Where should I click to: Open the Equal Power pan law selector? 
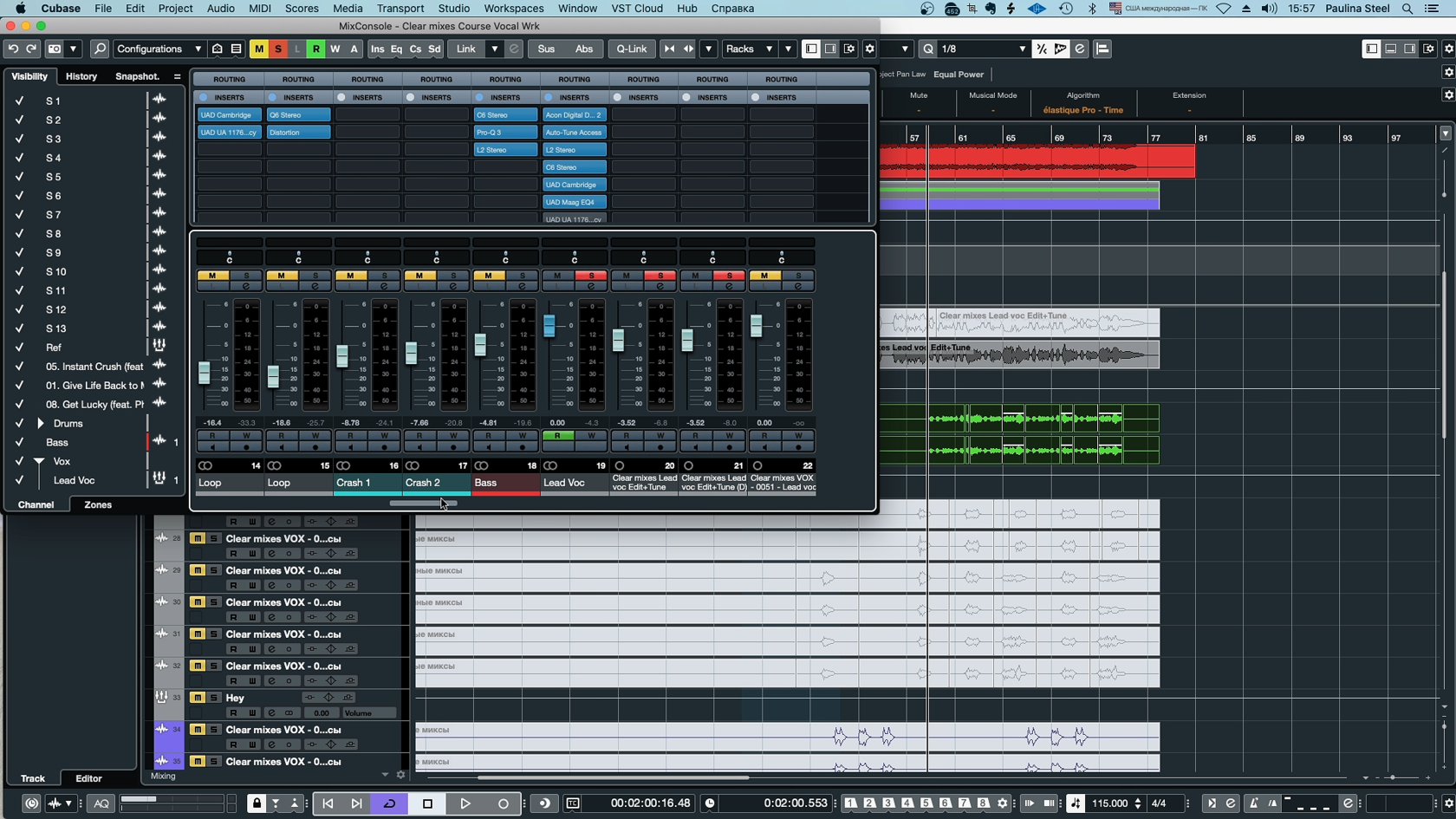pos(959,75)
